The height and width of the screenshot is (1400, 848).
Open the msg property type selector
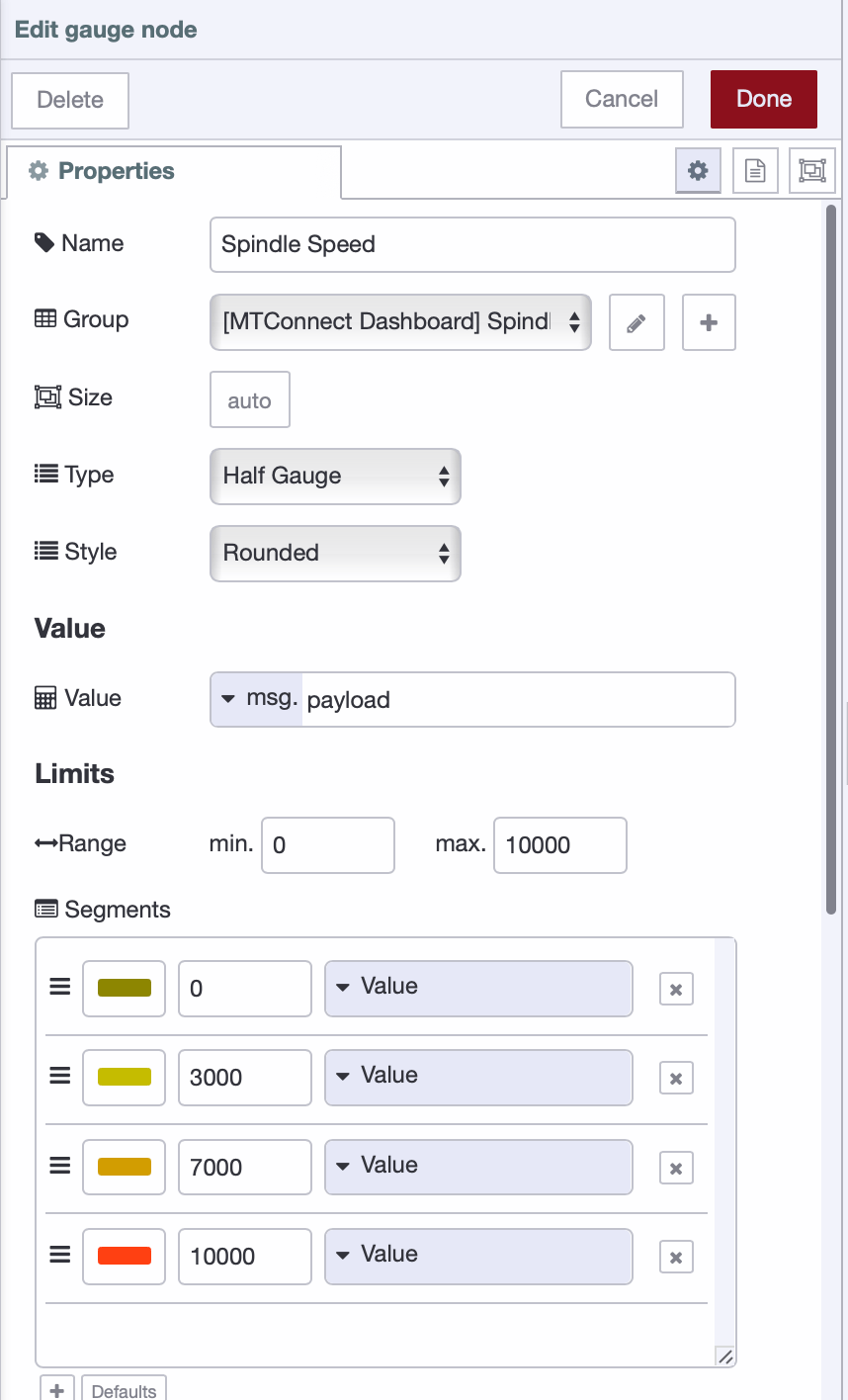click(256, 699)
